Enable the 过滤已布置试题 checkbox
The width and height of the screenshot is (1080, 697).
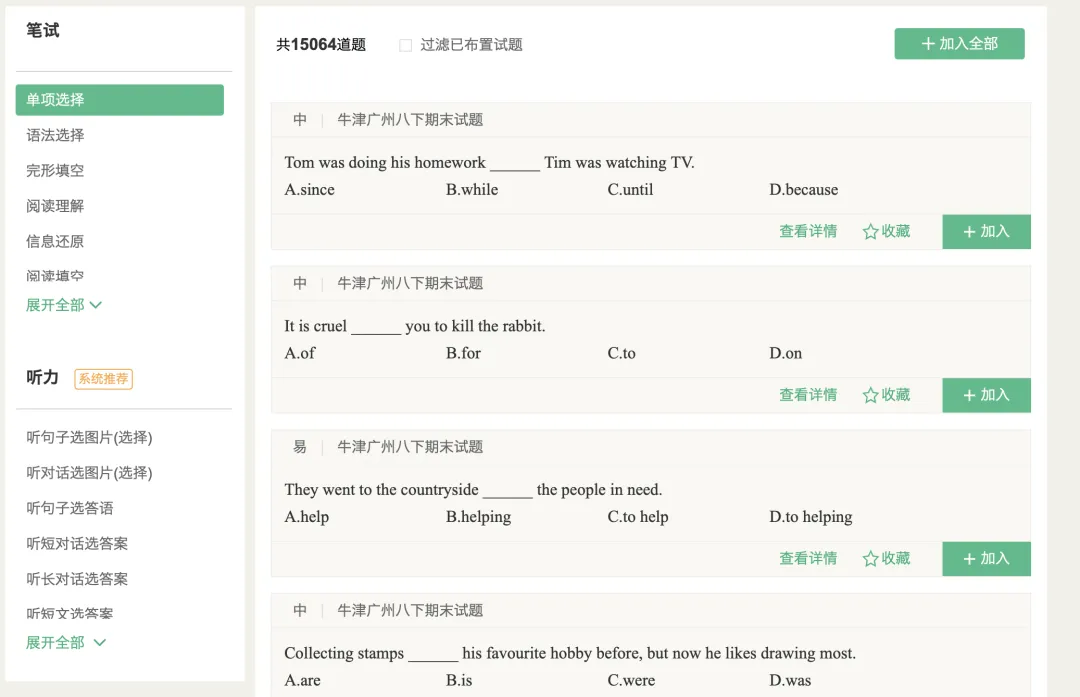point(403,44)
